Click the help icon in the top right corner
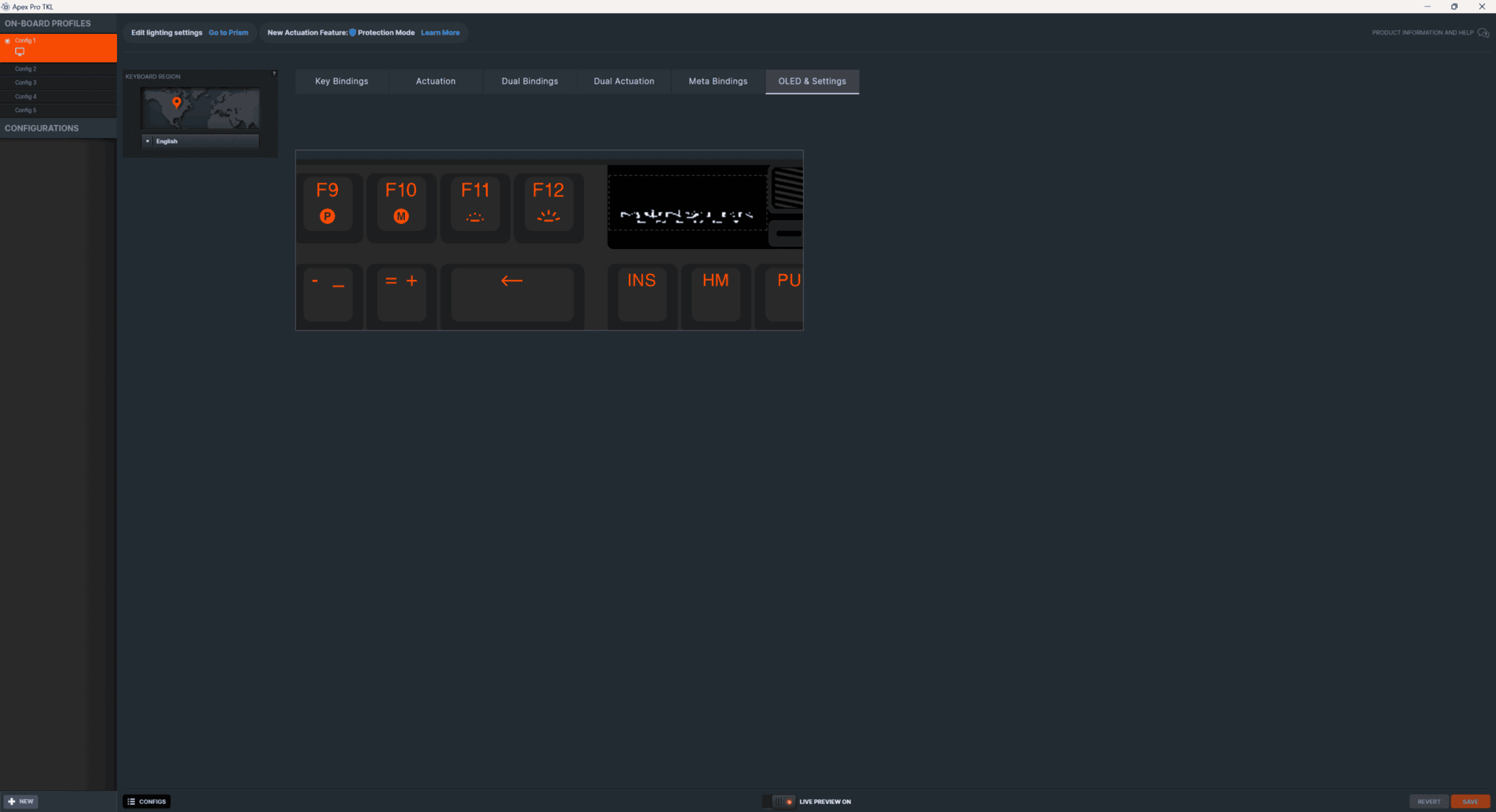 click(1483, 32)
